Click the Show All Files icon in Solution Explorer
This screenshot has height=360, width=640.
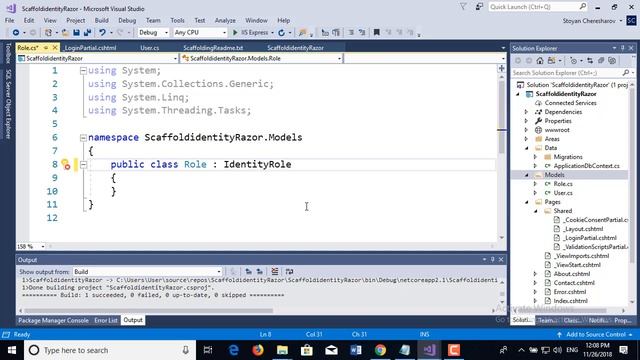[x=612, y=60]
